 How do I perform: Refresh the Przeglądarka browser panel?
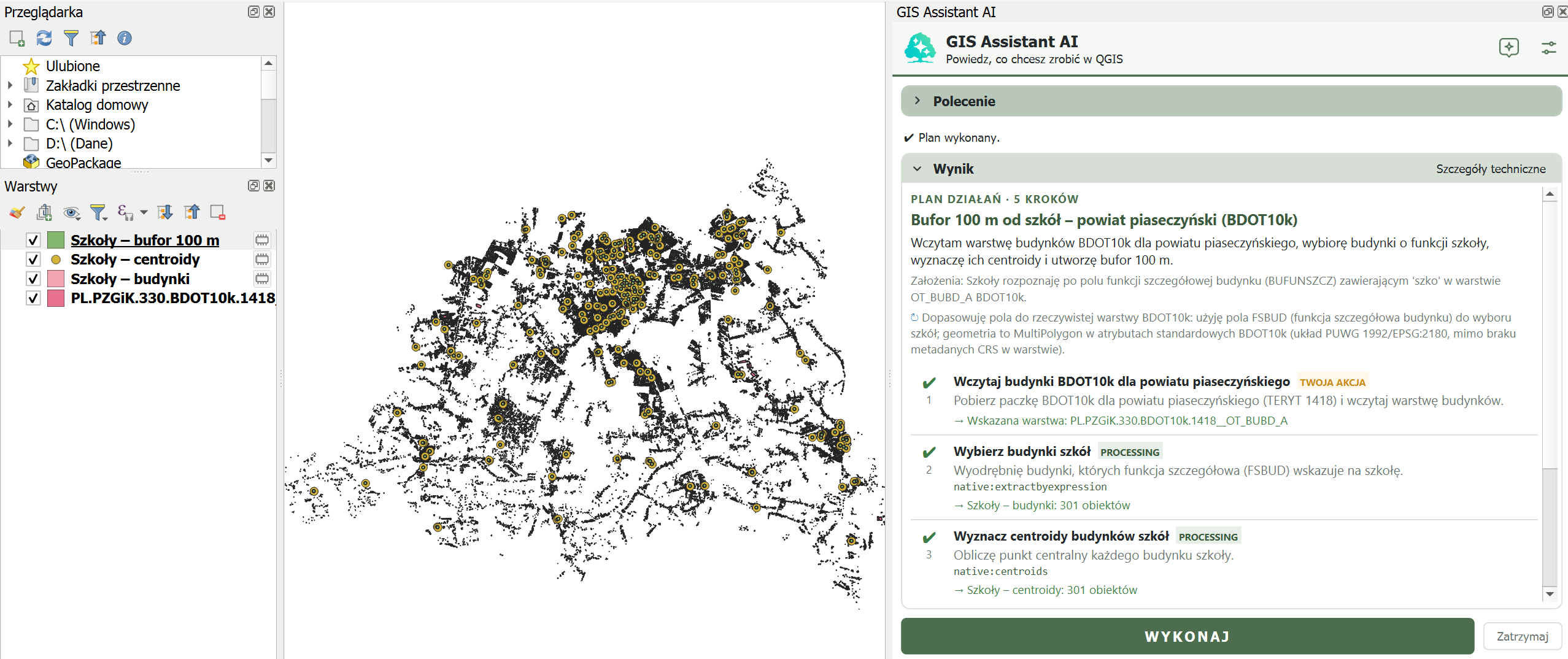click(x=44, y=38)
